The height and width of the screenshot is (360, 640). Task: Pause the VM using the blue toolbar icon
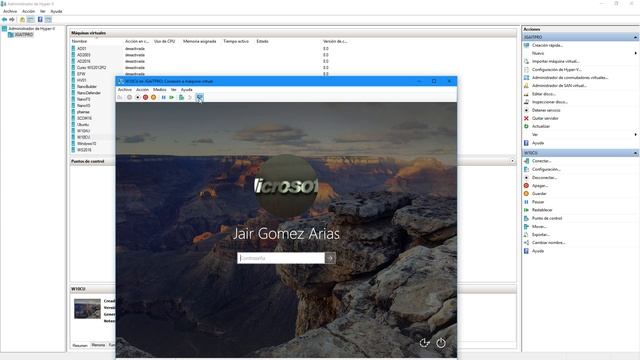point(164,97)
